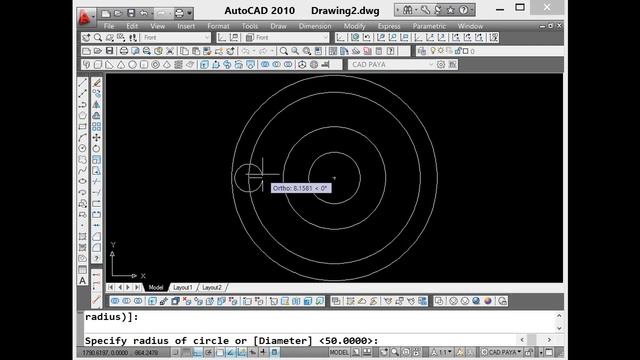Open the layer control dropdown showing 0
The width and height of the screenshot is (640, 360).
pyautogui.click(x=490, y=51)
